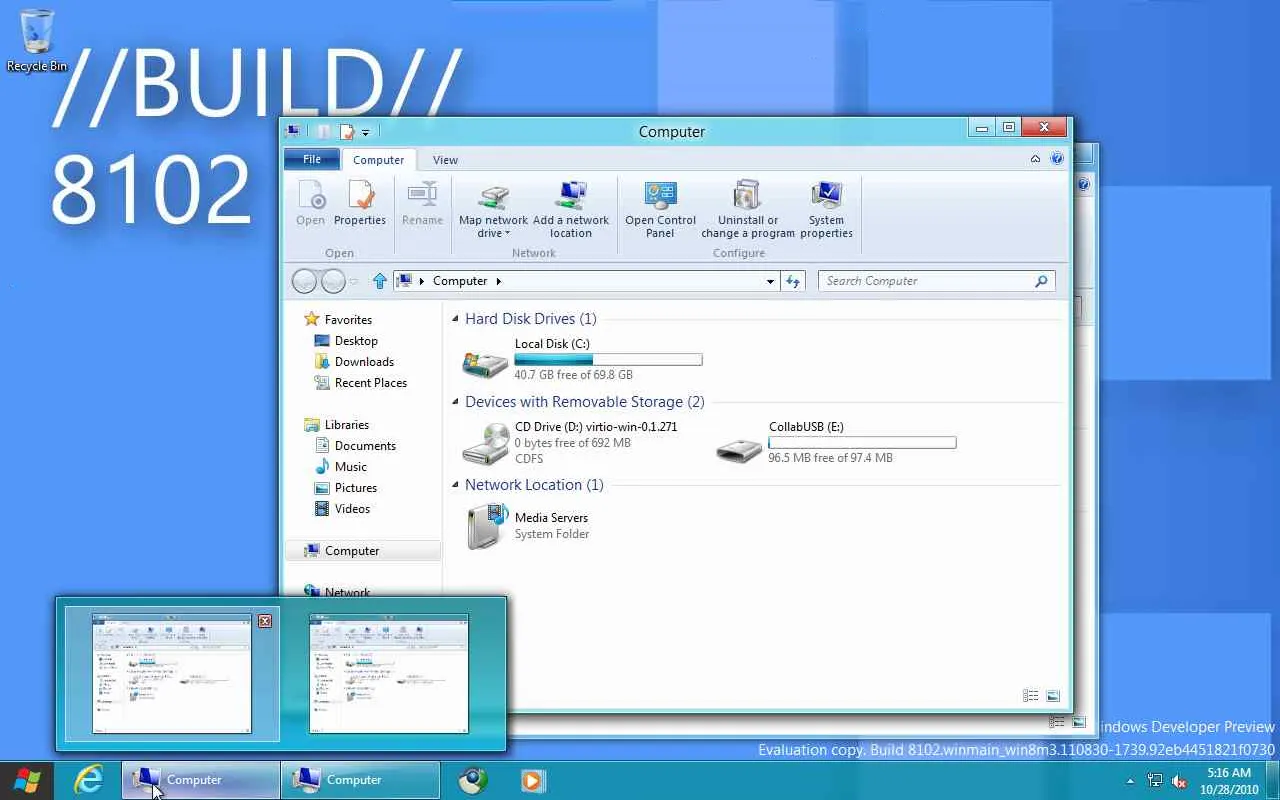Image resolution: width=1280 pixels, height=800 pixels.
Task: Select the first Computer window preview thumbnail
Action: click(172, 674)
